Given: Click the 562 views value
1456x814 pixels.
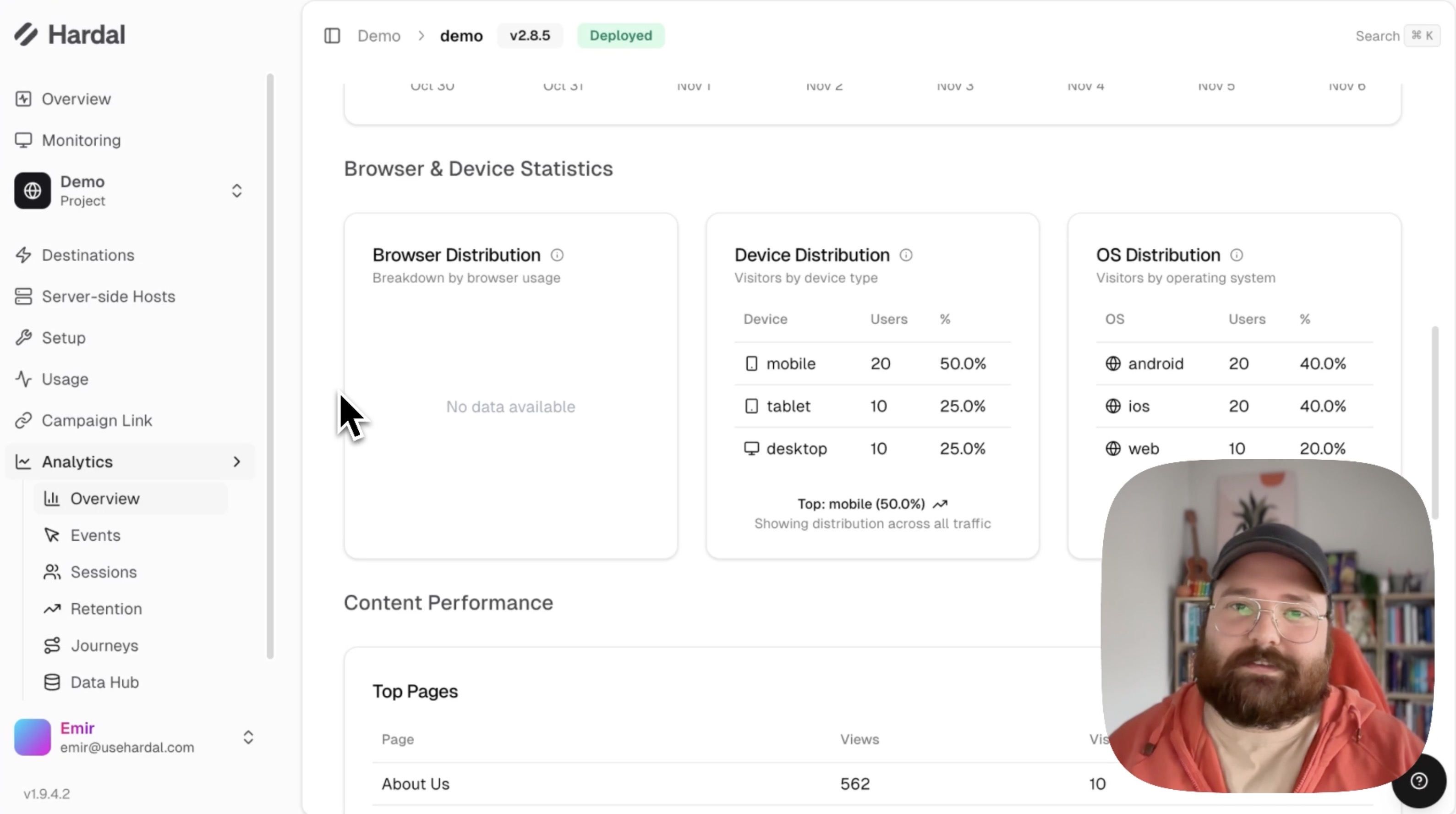Looking at the screenshot, I should tap(854, 784).
